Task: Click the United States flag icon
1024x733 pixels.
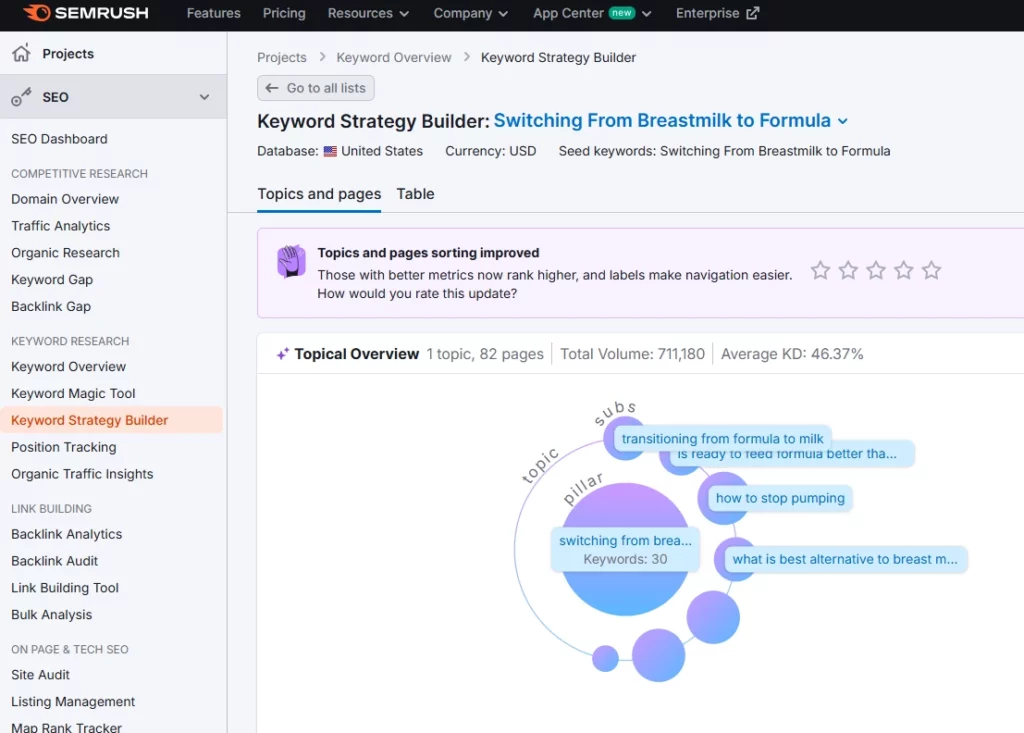Action: pyautogui.click(x=330, y=151)
